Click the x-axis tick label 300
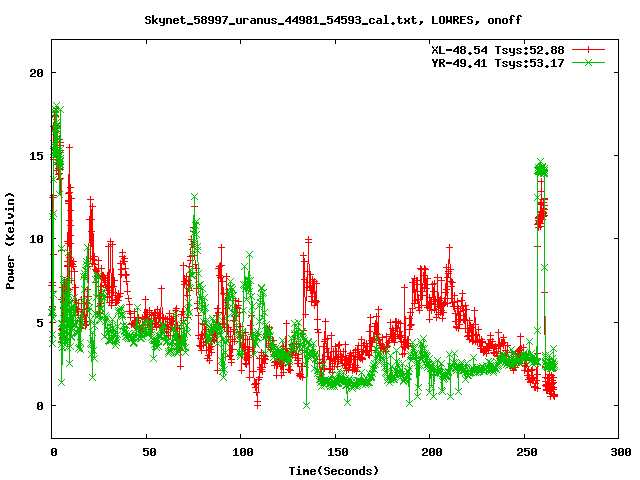This screenshot has height=480, width=640. coord(621,452)
